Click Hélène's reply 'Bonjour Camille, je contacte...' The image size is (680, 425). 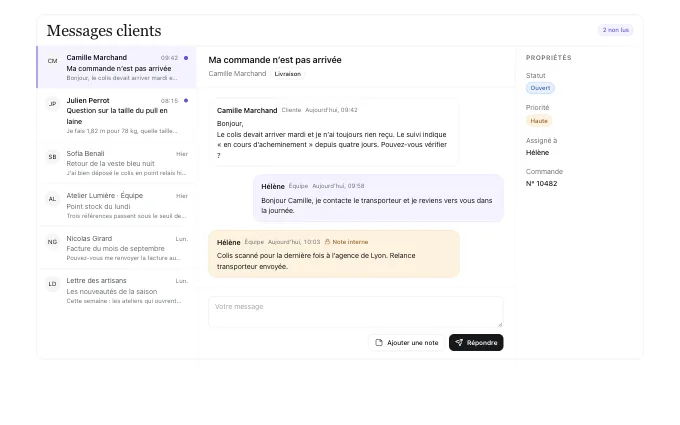[x=378, y=198]
